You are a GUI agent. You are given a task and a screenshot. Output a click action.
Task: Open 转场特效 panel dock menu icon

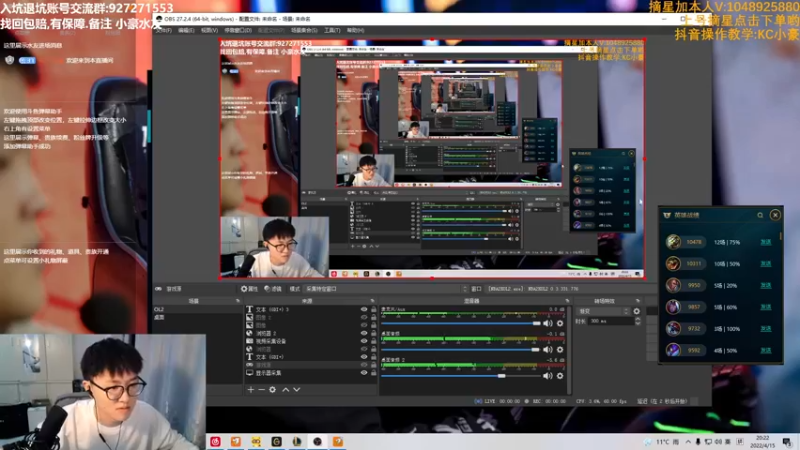pyautogui.click(x=637, y=301)
